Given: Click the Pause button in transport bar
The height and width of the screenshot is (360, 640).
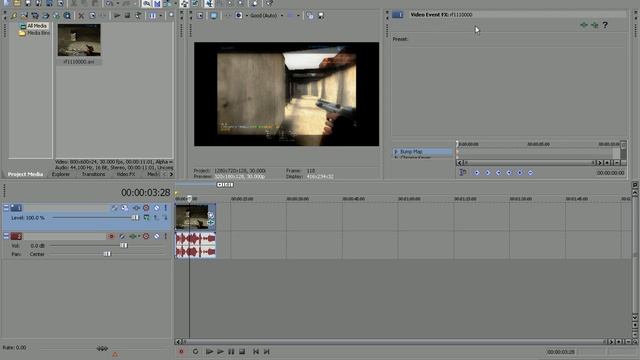Looking at the screenshot, I should (231, 351).
